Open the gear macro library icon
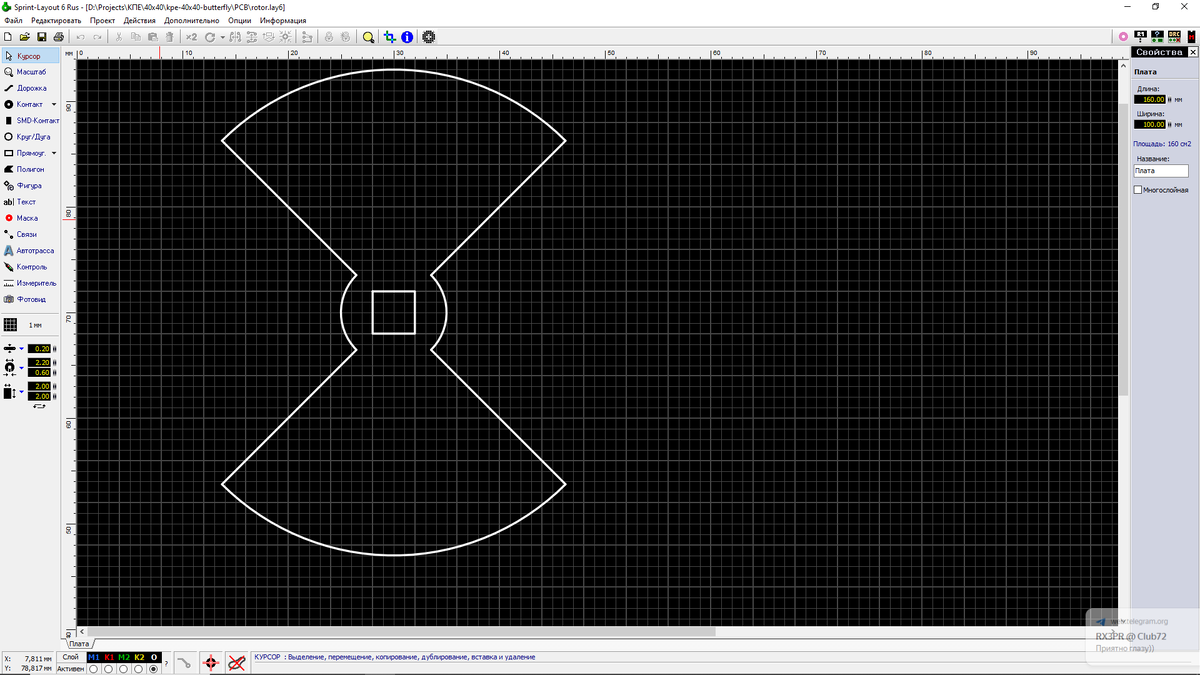 tap(429, 37)
